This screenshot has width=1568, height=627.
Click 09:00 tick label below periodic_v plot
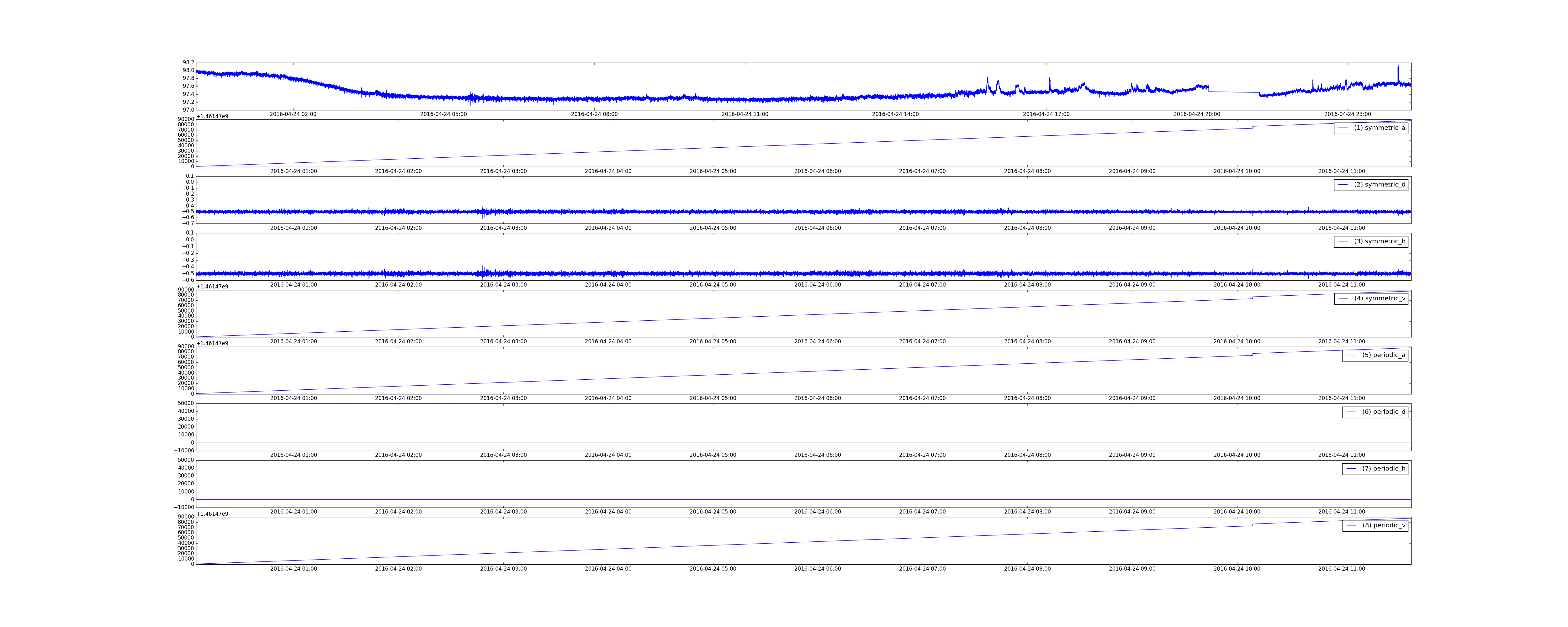click(x=1132, y=569)
